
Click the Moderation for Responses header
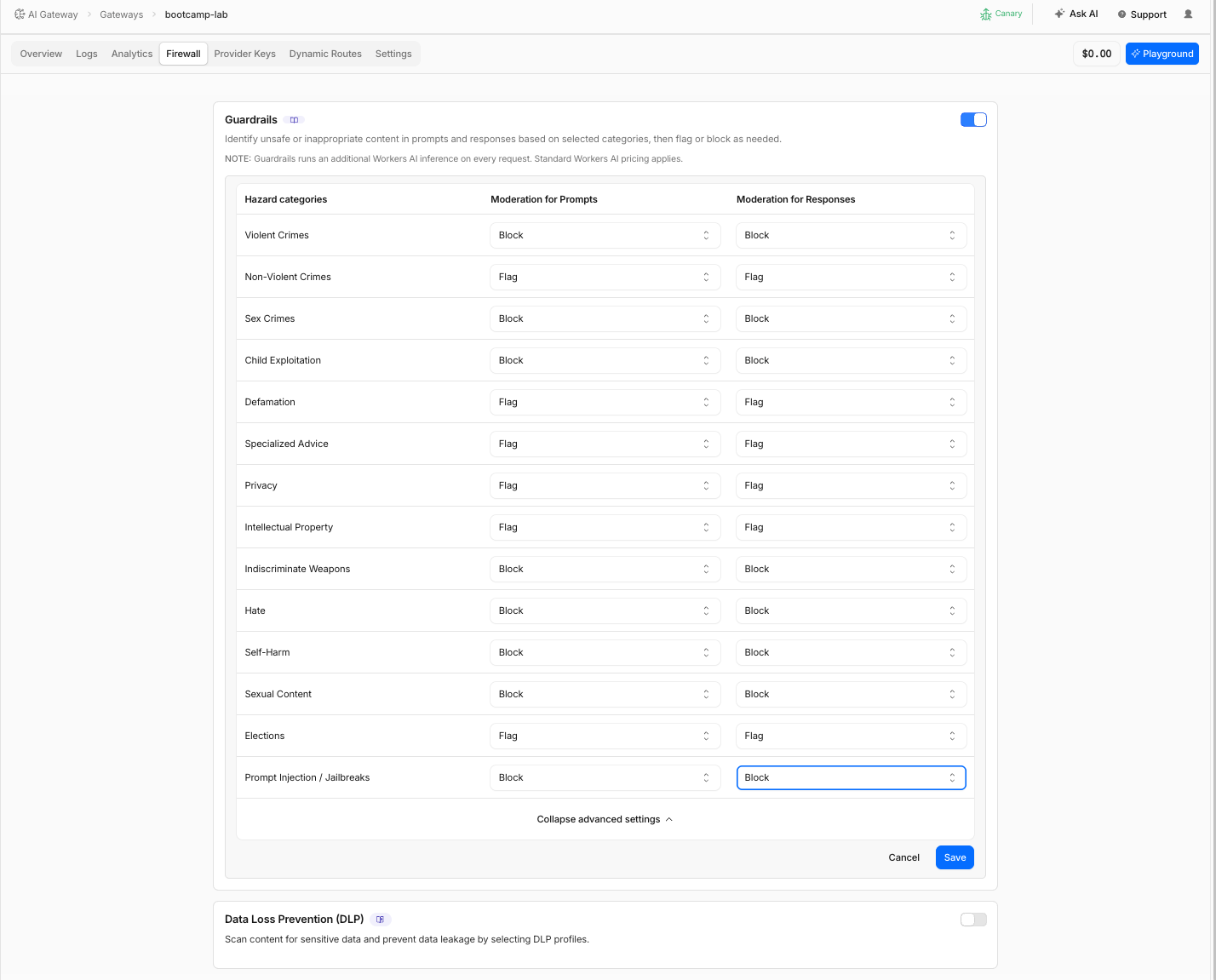point(796,199)
